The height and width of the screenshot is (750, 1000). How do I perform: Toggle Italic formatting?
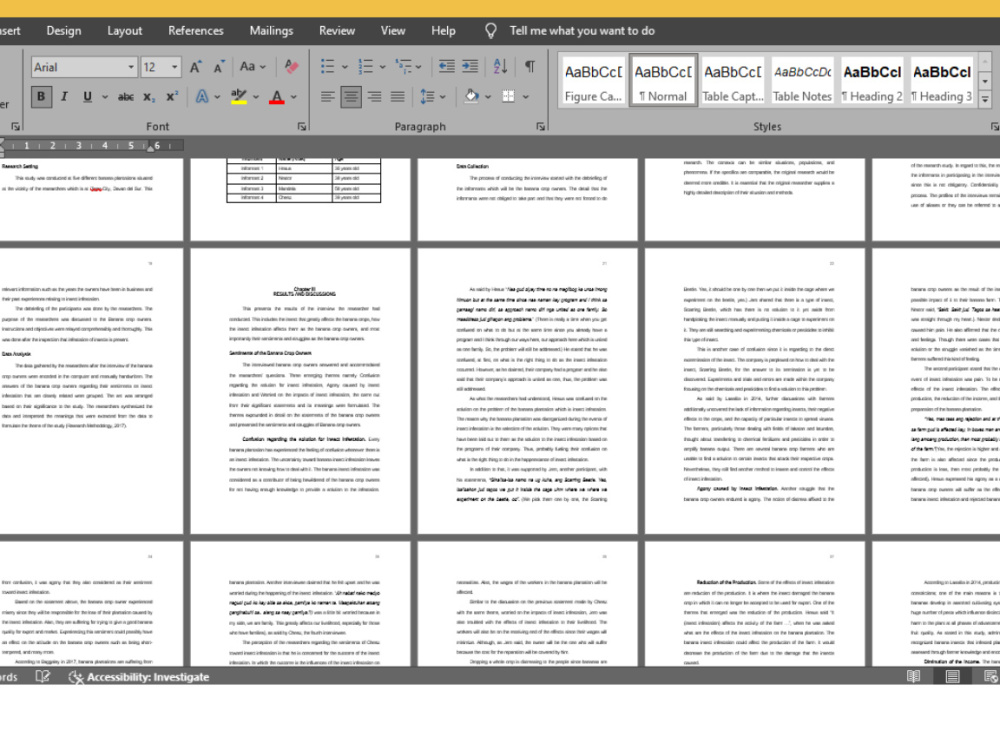64,97
